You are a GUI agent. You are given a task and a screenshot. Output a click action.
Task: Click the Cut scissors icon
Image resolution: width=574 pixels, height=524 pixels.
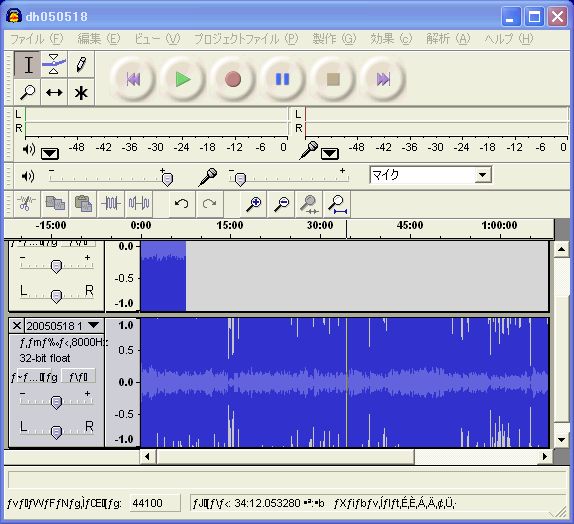click(26, 203)
